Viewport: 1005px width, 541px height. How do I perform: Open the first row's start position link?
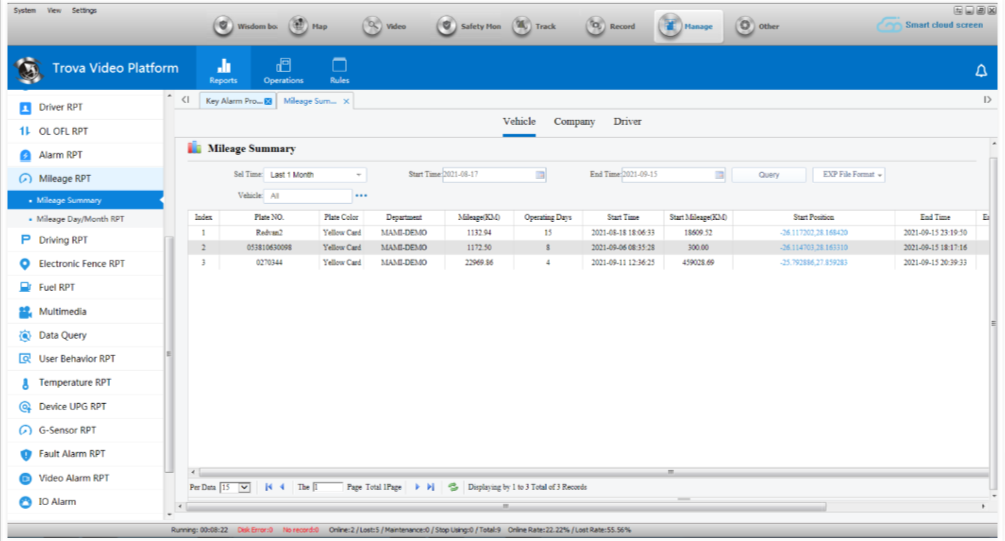point(813,231)
